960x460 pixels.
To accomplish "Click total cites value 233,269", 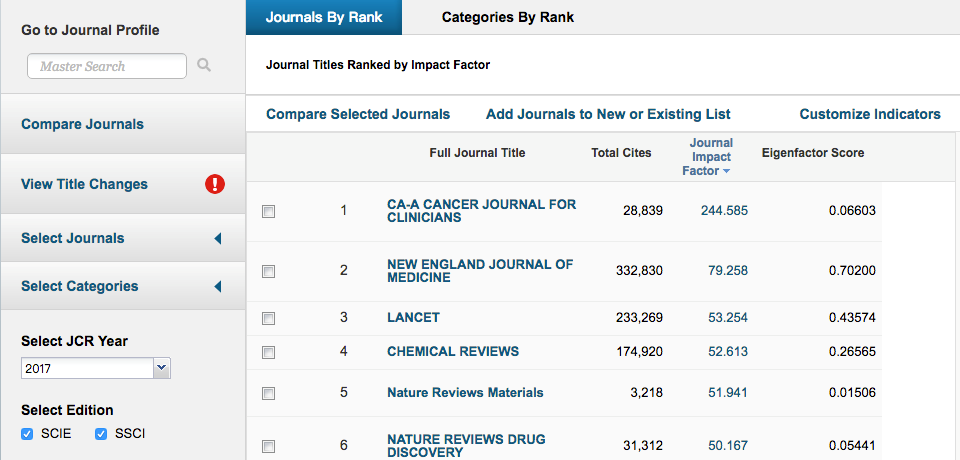I will (639, 318).
